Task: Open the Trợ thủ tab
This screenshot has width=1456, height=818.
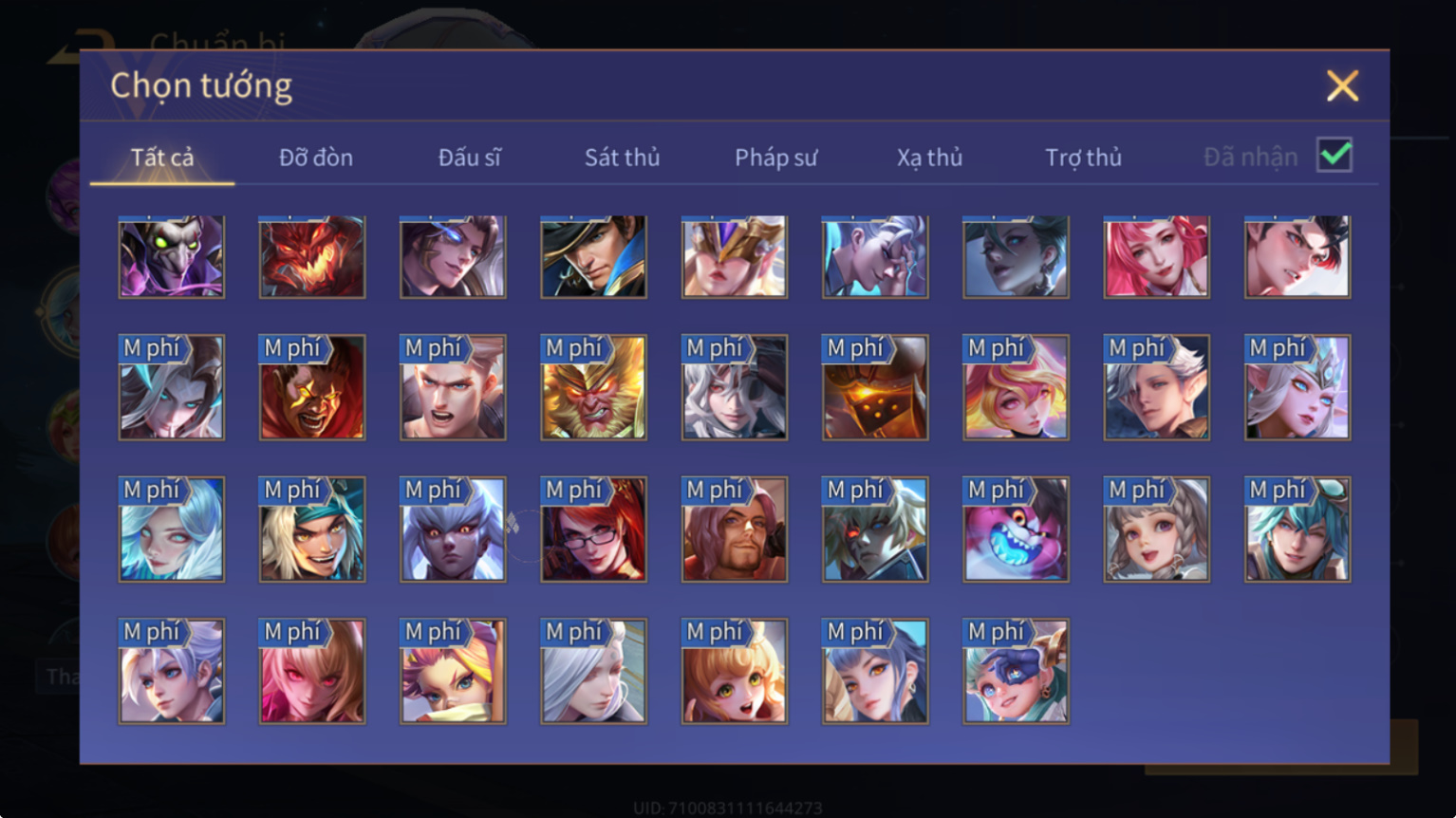Action: pyautogui.click(x=1084, y=158)
